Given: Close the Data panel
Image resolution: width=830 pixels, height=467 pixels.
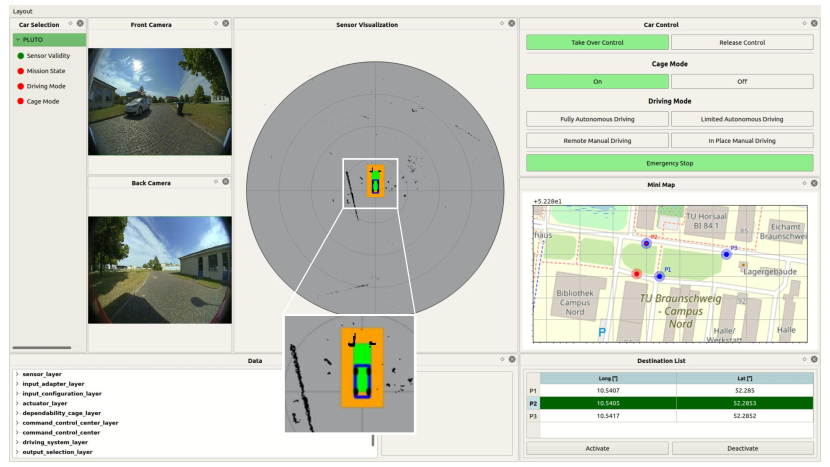Looking at the screenshot, I should tap(512, 359).
